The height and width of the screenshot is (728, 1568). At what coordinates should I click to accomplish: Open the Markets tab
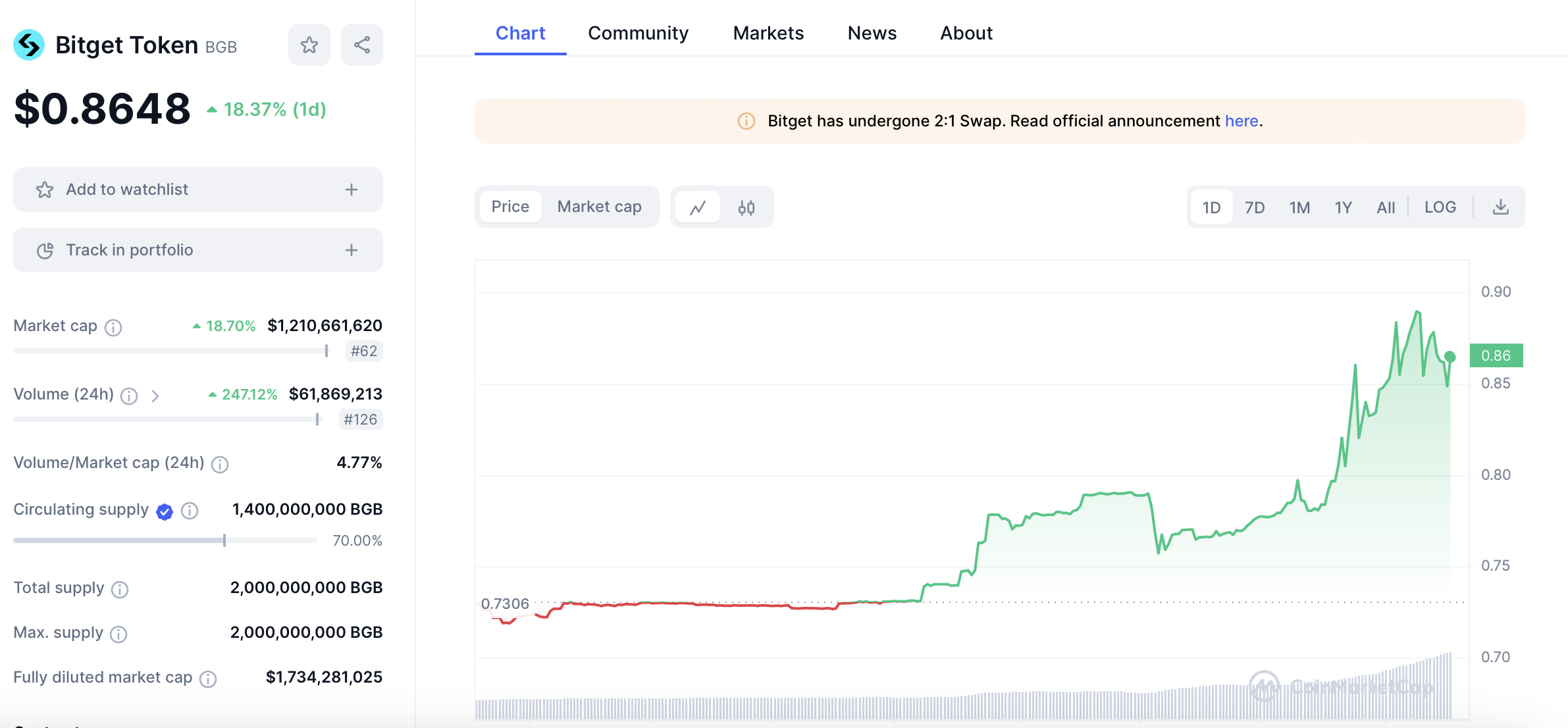pyautogui.click(x=768, y=33)
